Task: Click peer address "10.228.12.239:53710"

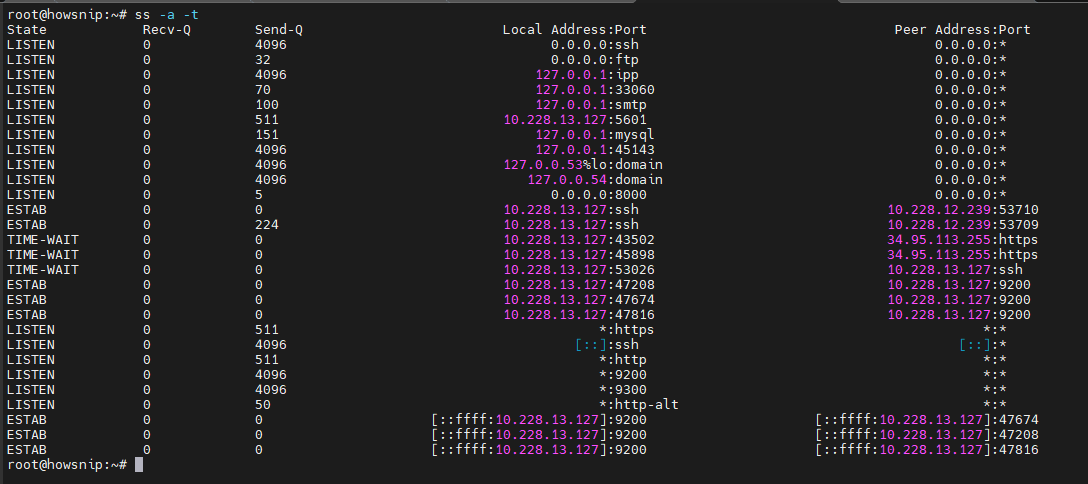Action: pyautogui.click(x=963, y=209)
